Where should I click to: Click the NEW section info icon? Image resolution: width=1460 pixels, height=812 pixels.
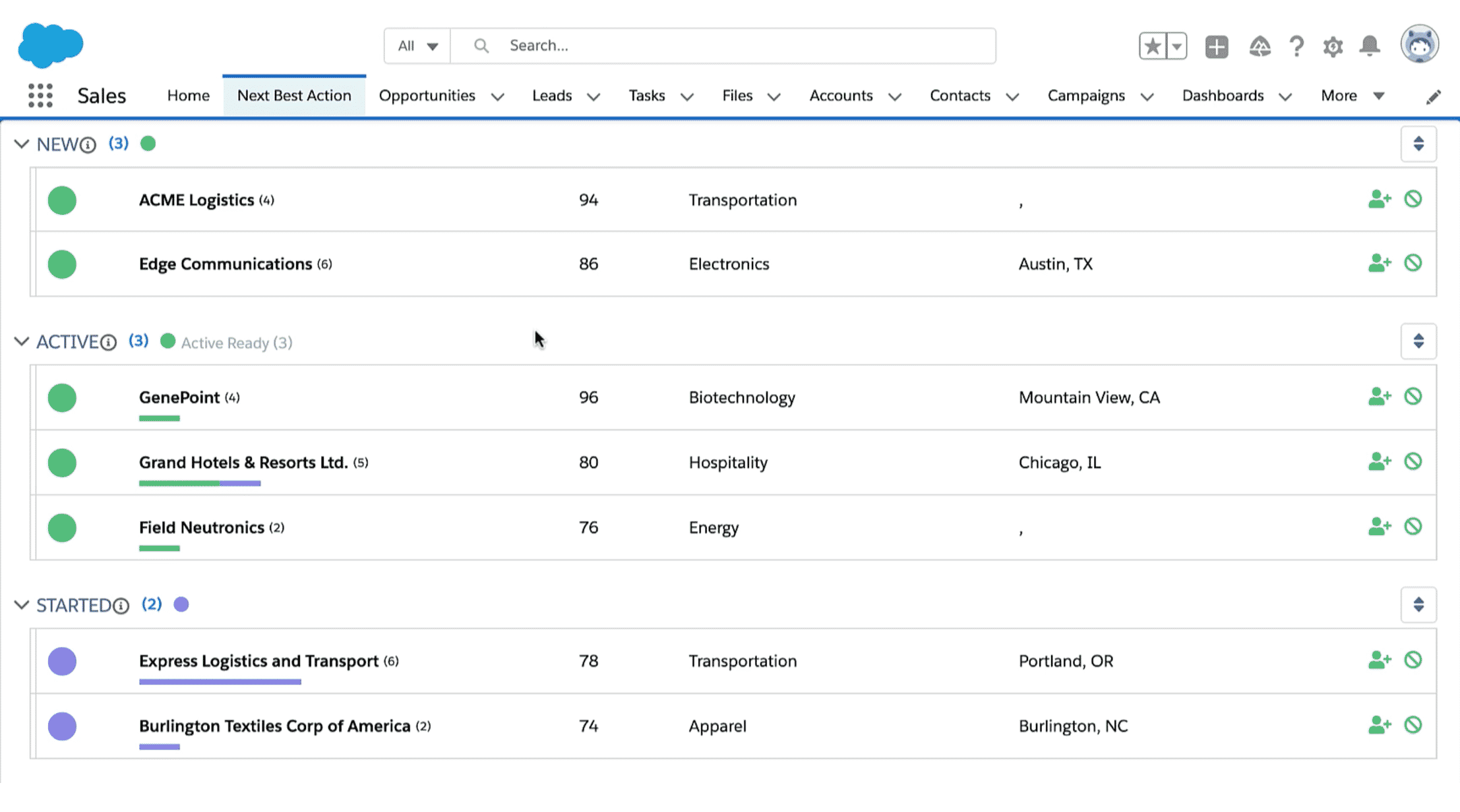pos(88,145)
